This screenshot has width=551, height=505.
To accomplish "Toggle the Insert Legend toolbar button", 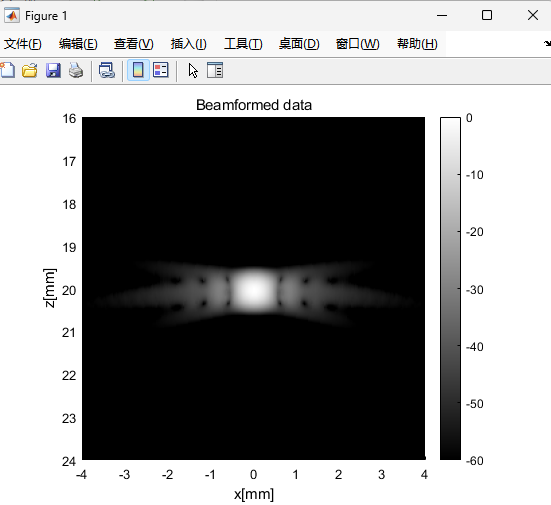I will 161,70.
